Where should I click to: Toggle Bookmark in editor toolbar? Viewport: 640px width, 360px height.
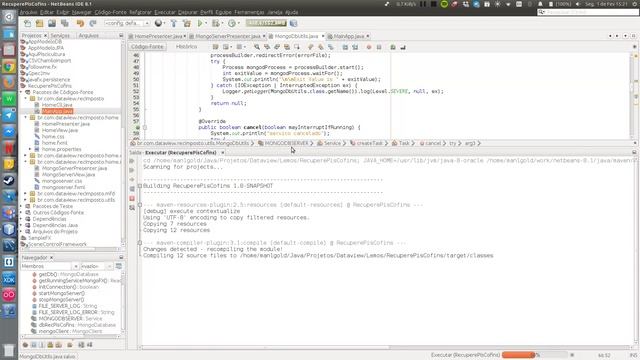click(x=331, y=47)
